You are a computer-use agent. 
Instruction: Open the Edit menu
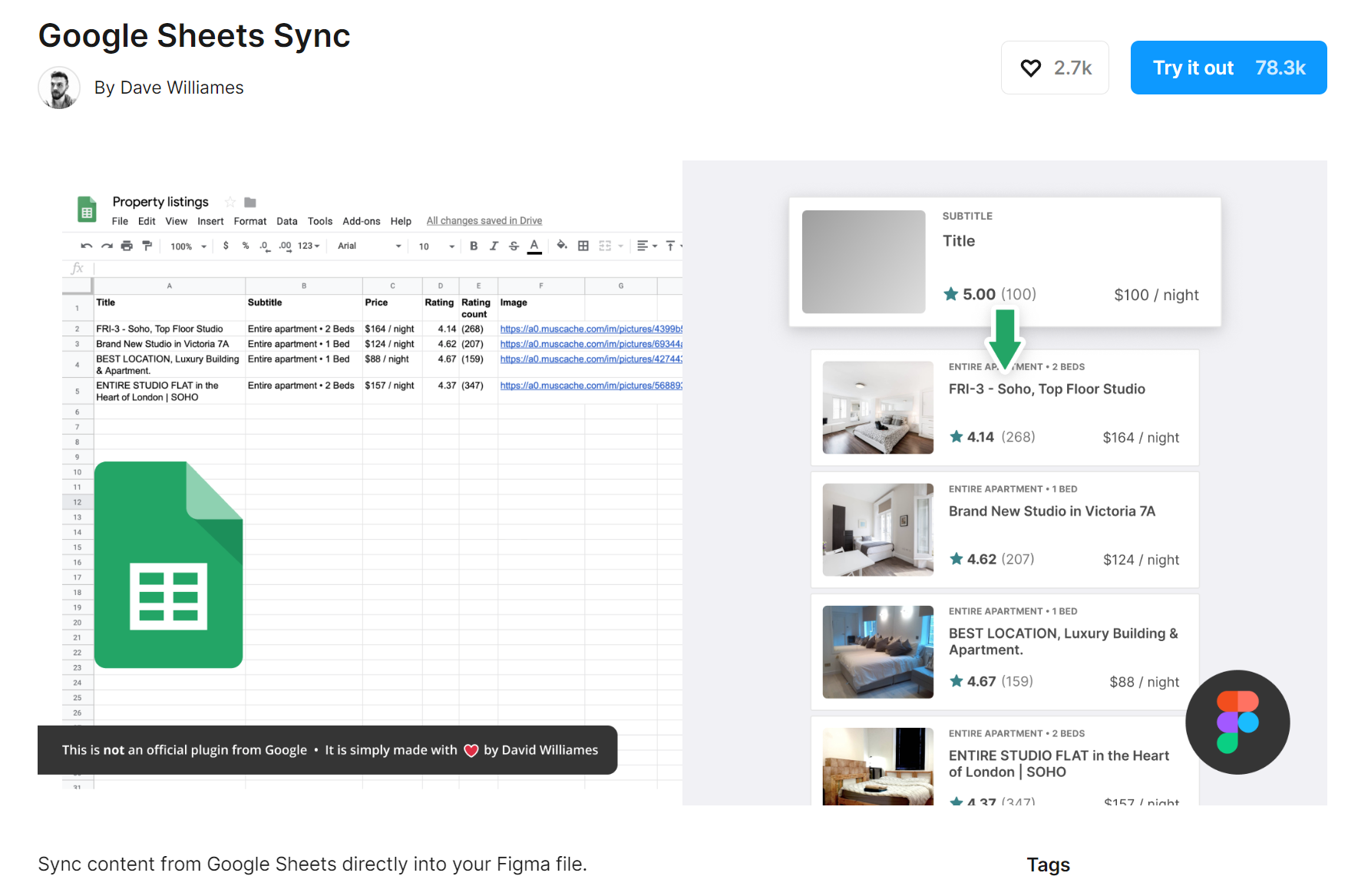[147, 221]
